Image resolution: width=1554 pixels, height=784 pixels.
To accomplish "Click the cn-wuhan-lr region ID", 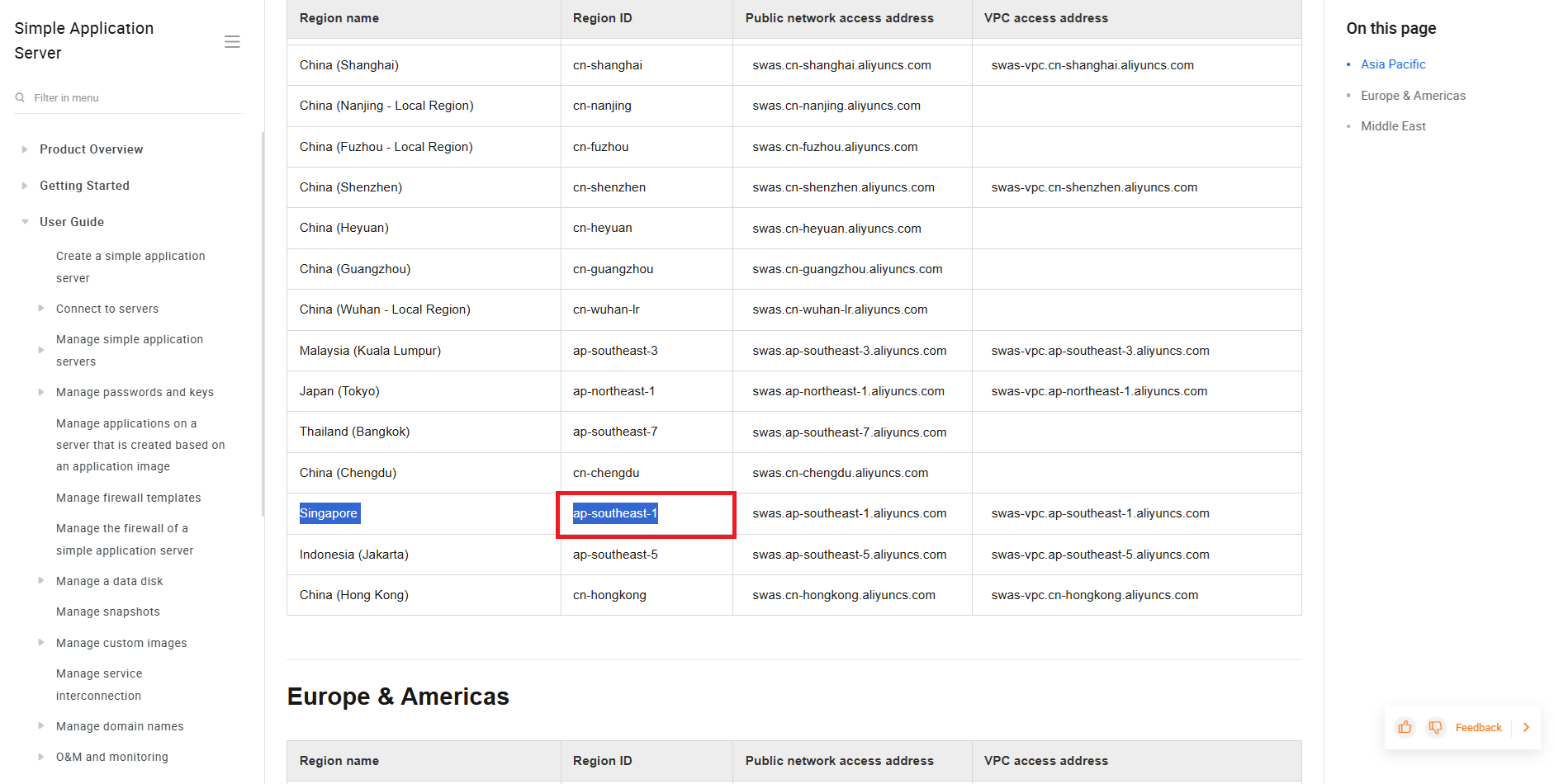I will click(606, 309).
